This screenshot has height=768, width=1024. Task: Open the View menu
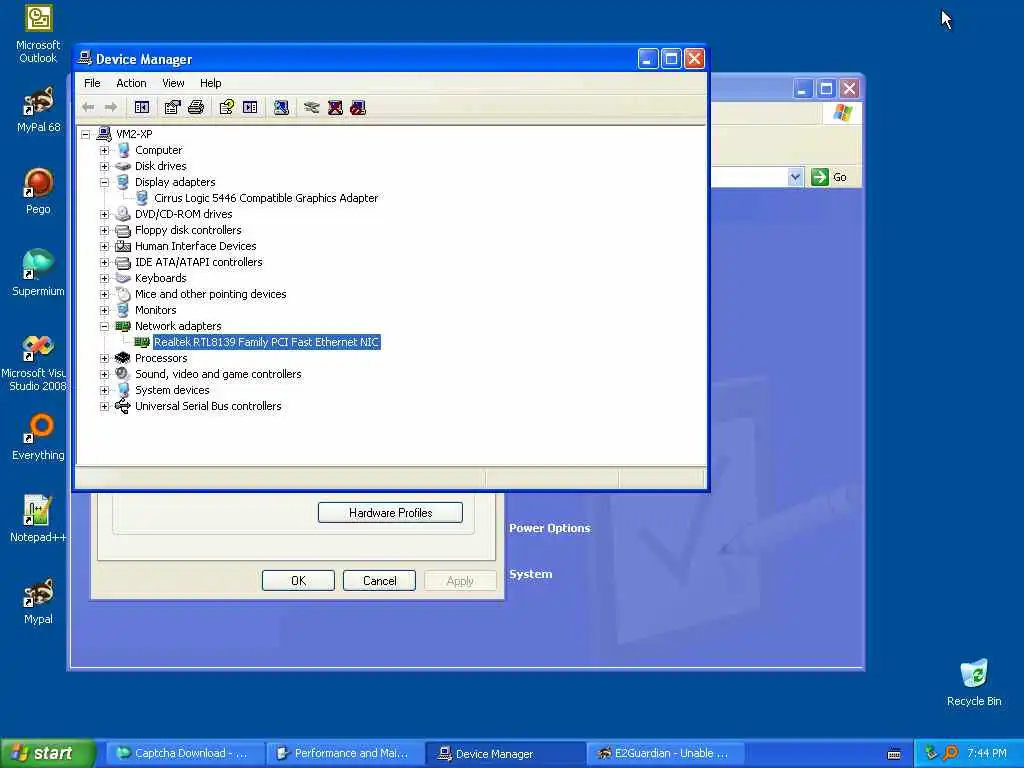[173, 83]
